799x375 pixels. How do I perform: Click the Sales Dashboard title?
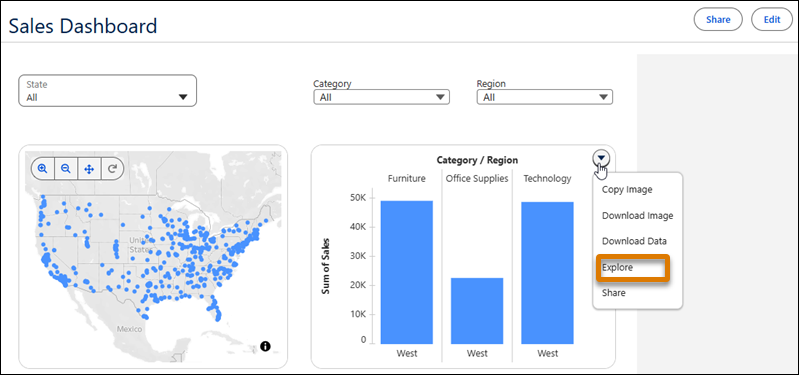(x=83, y=25)
